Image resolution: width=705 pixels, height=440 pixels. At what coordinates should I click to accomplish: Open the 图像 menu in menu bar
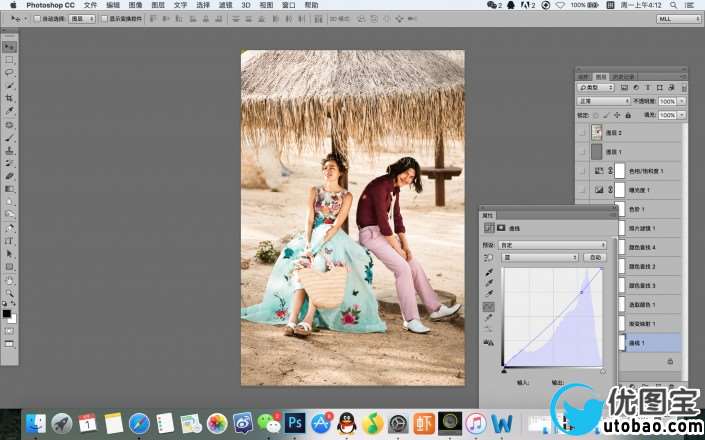pos(135,5)
